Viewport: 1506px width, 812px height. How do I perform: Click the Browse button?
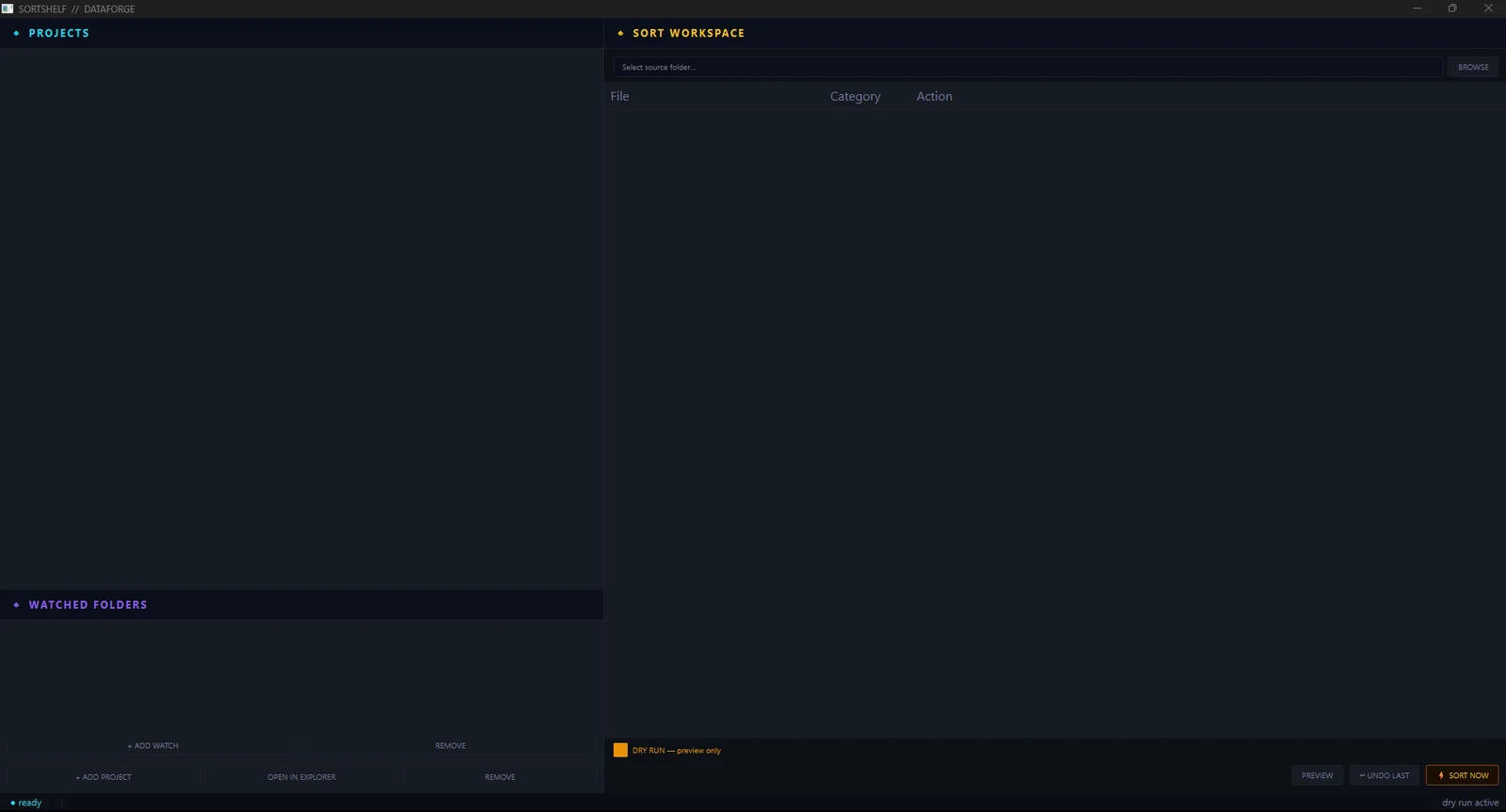coord(1473,67)
